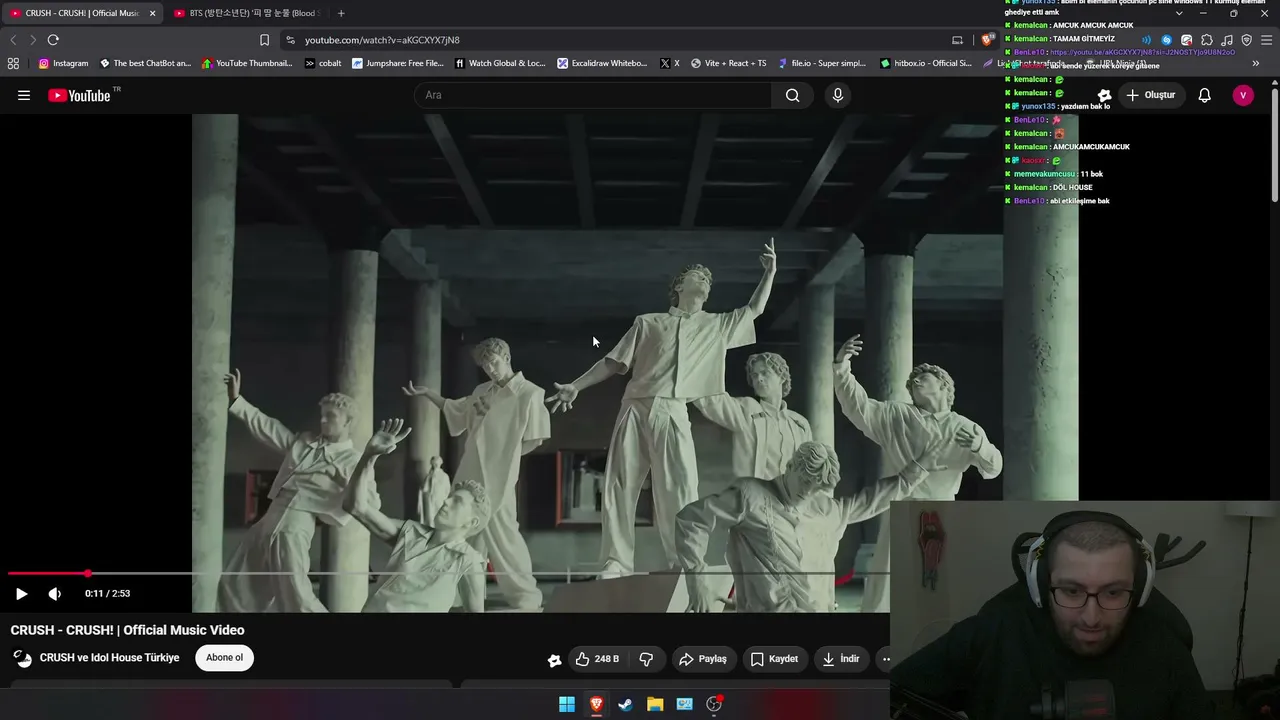Open the file.io bookmark
Screen dimensions: 1280x720
822,63
